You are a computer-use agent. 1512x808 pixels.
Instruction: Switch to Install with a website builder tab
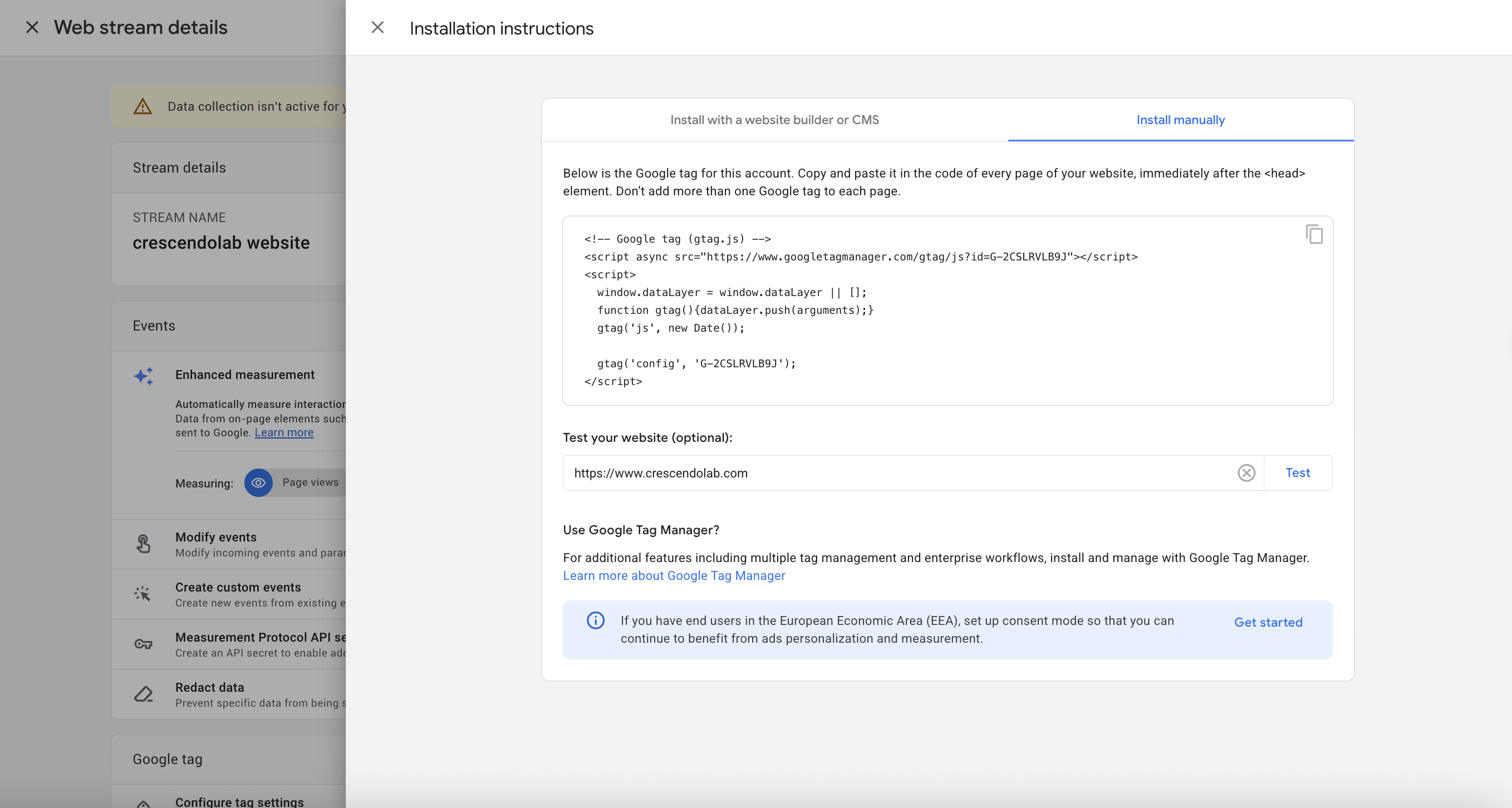(774, 120)
